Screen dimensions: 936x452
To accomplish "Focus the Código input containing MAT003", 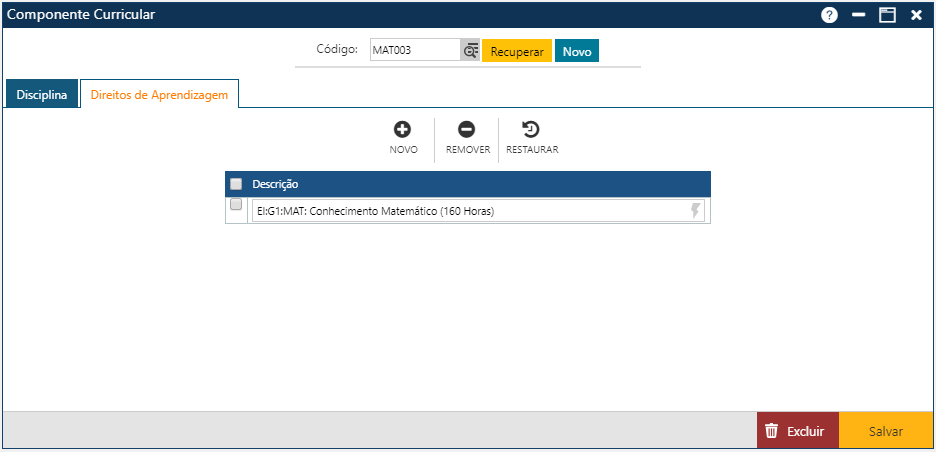I will pyautogui.click(x=413, y=51).
